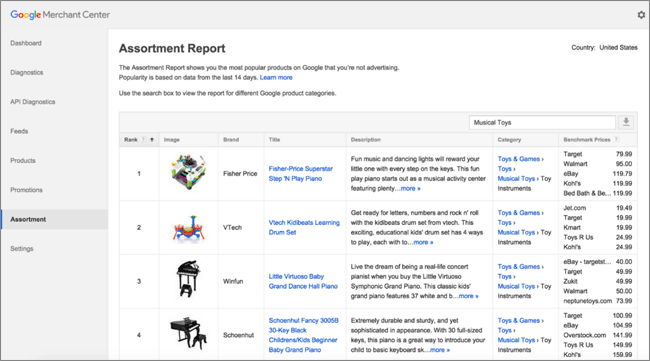Click the Assortment Report heading
650x361 pixels.
tap(172, 48)
